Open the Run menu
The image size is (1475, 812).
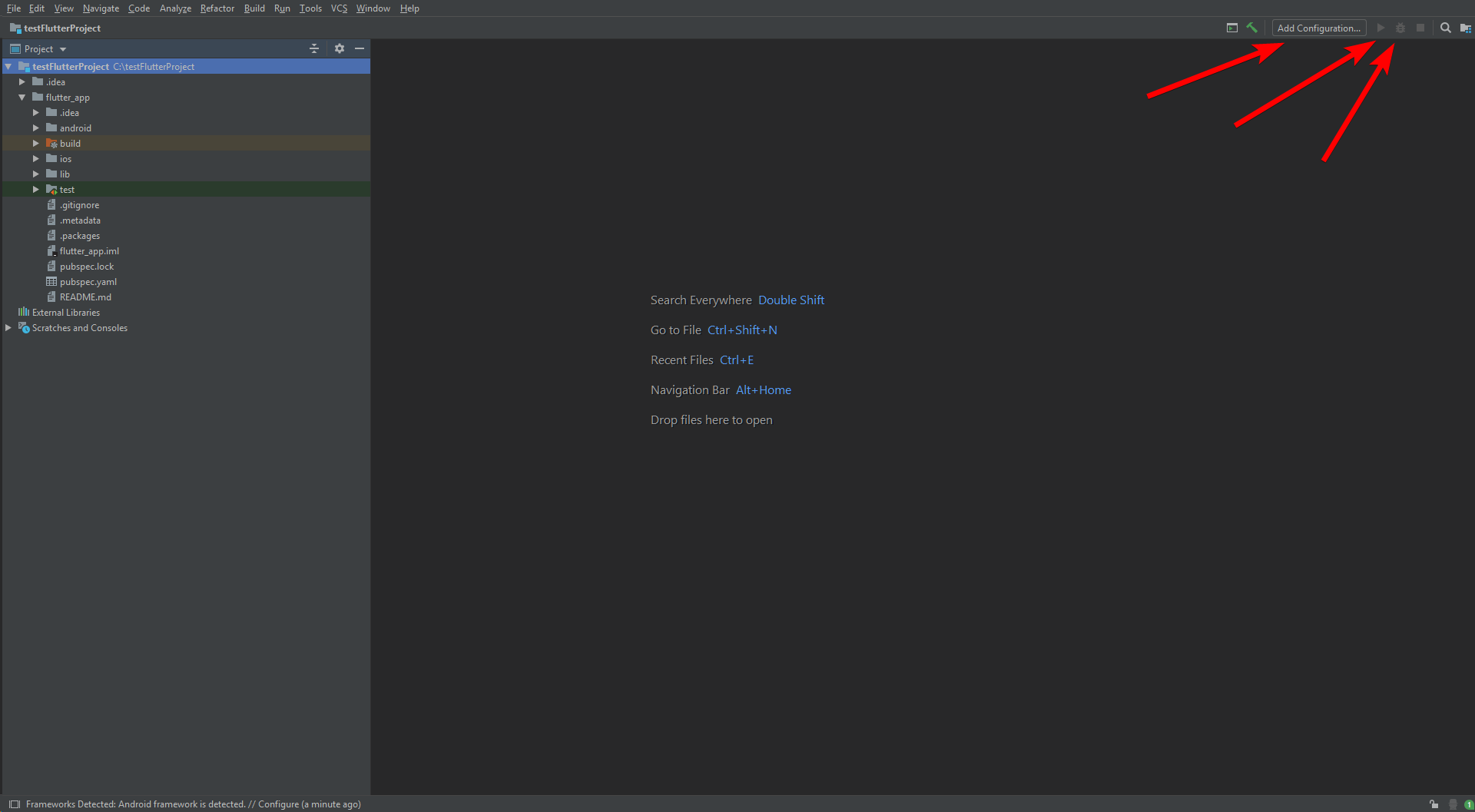pyautogui.click(x=281, y=8)
